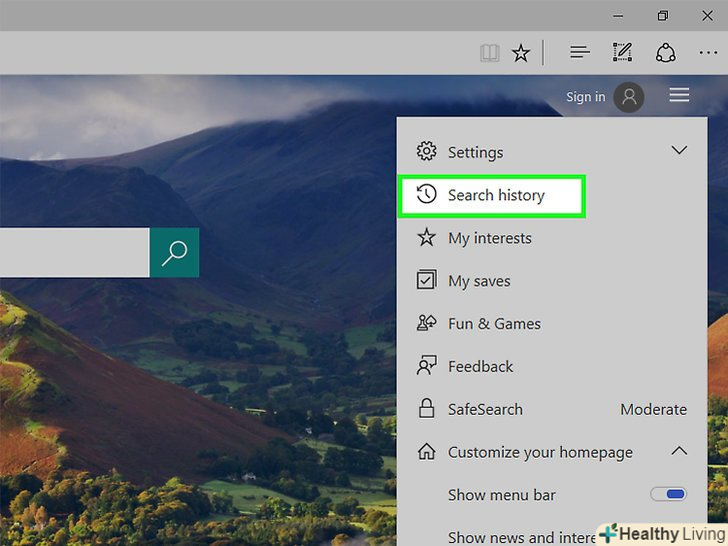Click the Sign in link
Screen dimensions: 728x546
coord(585,97)
